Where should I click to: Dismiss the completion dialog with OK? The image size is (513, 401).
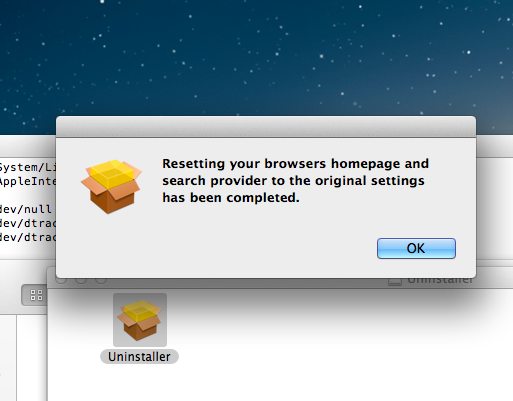pyautogui.click(x=416, y=248)
